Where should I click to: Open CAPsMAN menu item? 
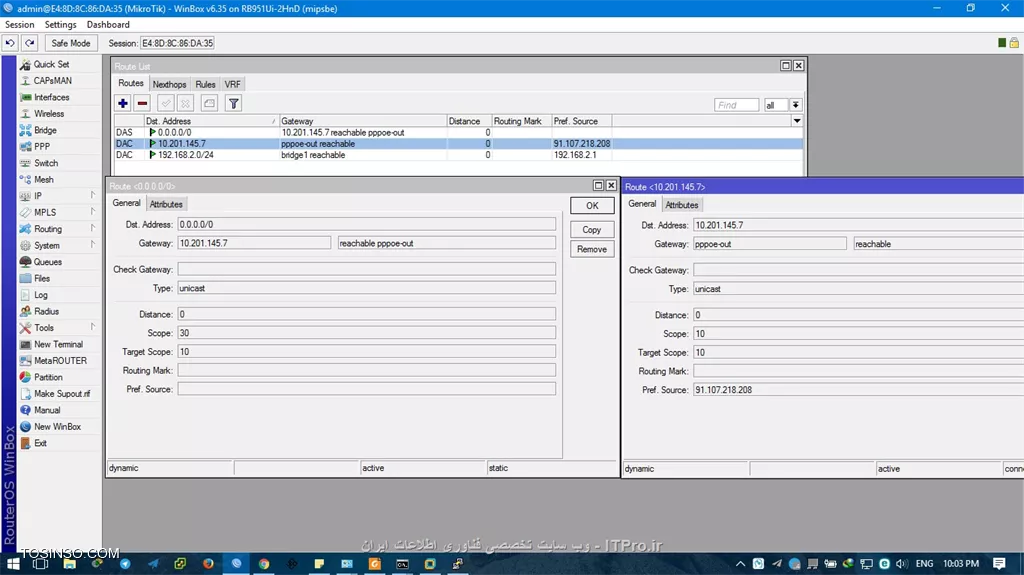click(x=52, y=80)
